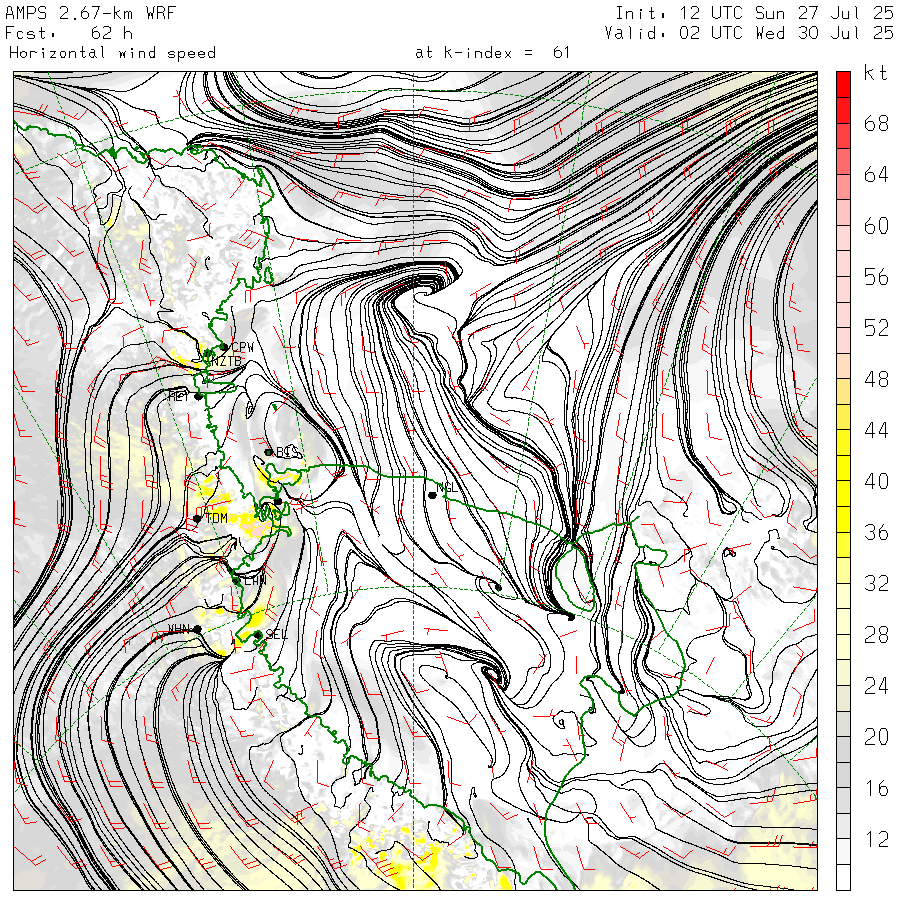Click the 'Horizontal wind speed' label
The height and width of the screenshot is (900, 900).
pyautogui.click(x=112, y=53)
